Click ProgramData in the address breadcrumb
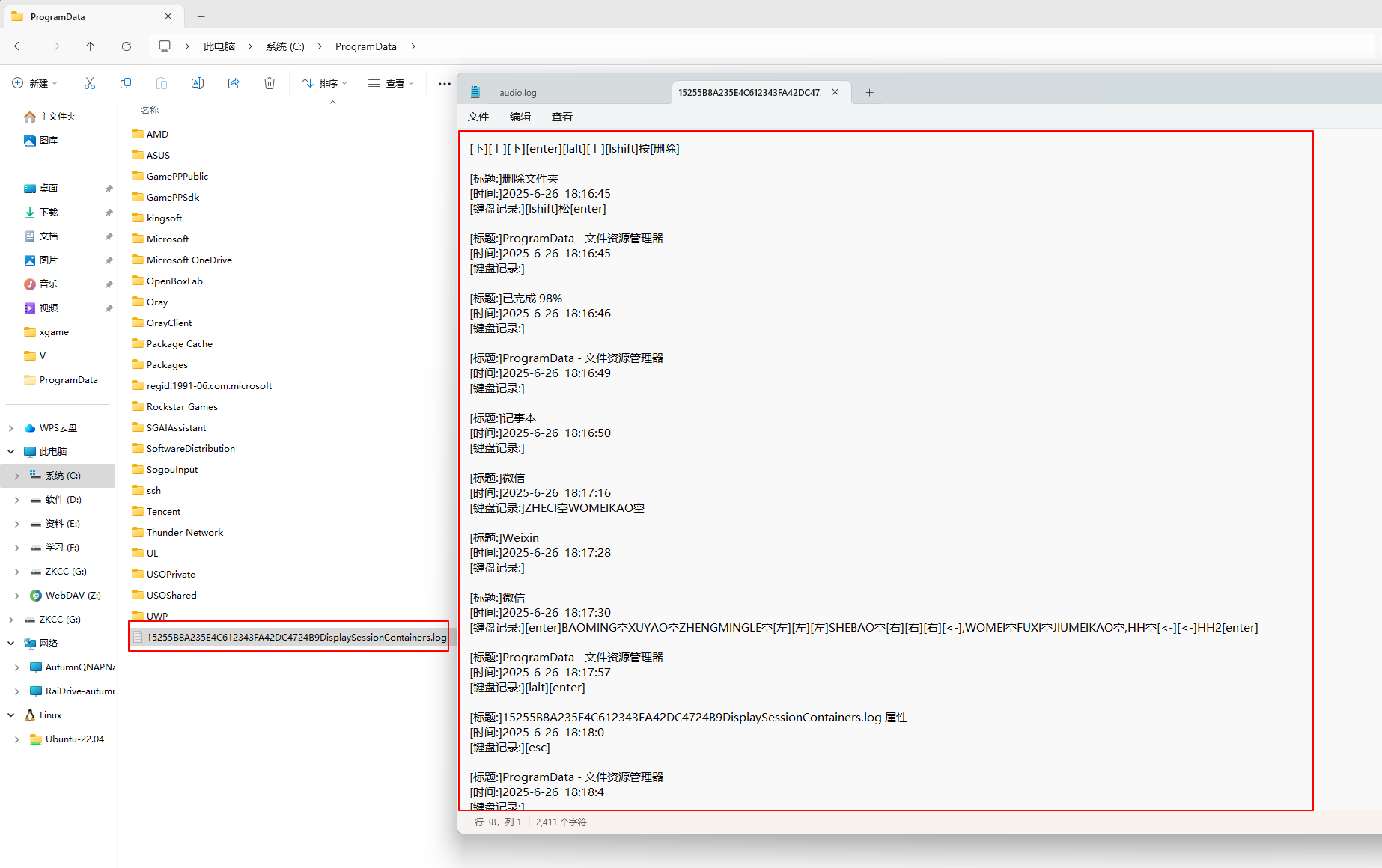The width and height of the screenshot is (1382, 868). 366,46
